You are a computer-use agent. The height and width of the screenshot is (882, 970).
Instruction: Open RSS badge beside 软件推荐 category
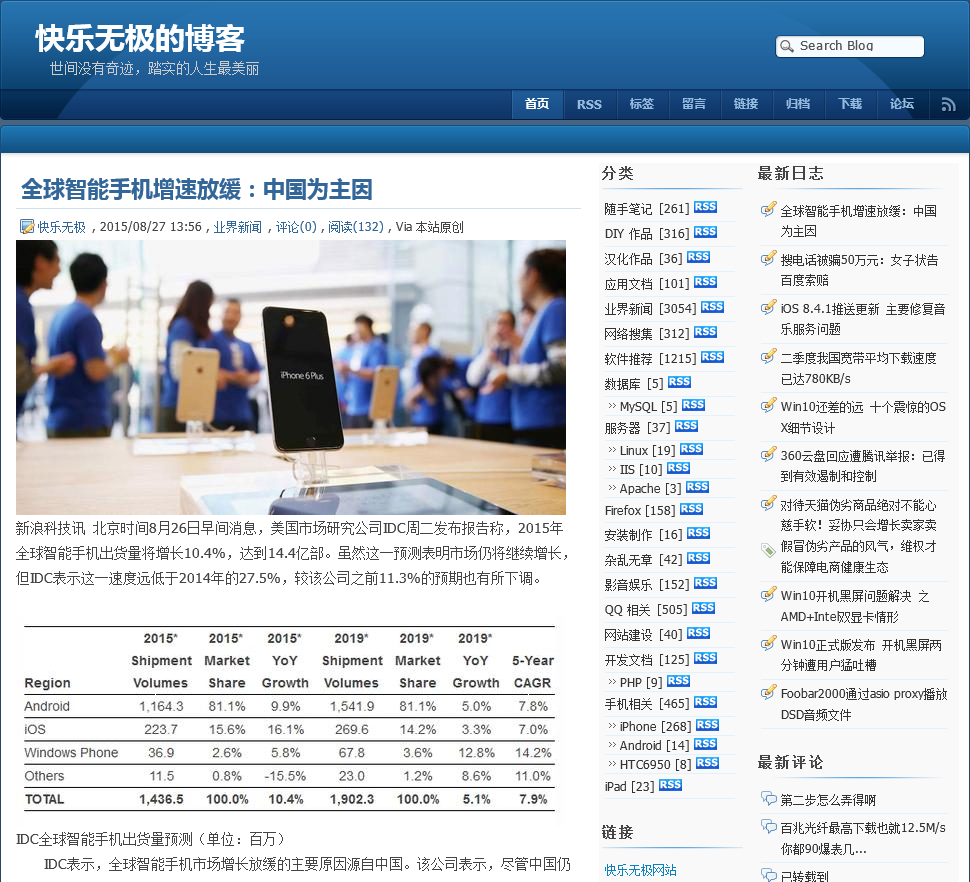(x=712, y=357)
